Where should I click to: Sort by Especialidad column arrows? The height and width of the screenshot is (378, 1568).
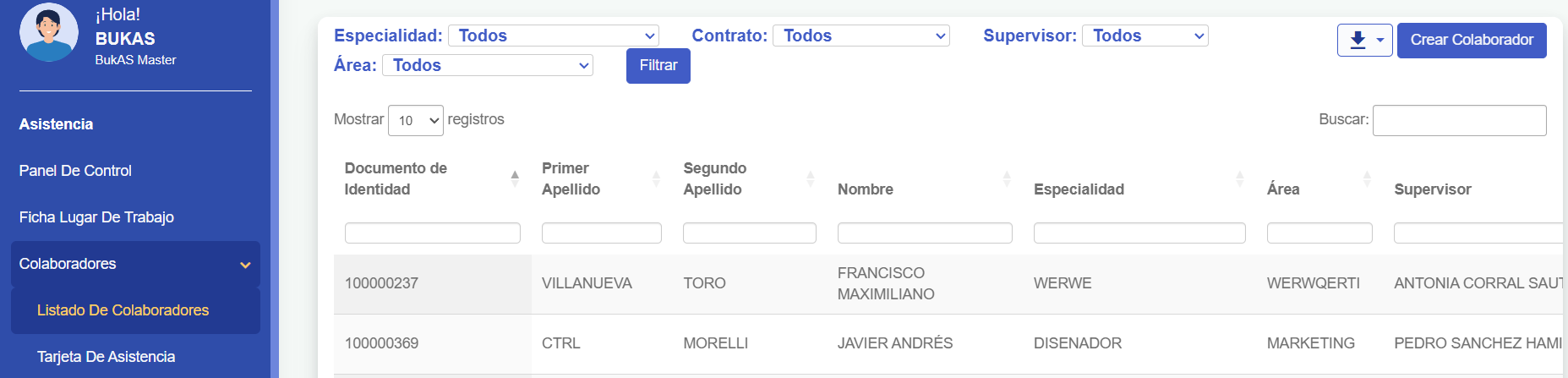(1239, 178)
